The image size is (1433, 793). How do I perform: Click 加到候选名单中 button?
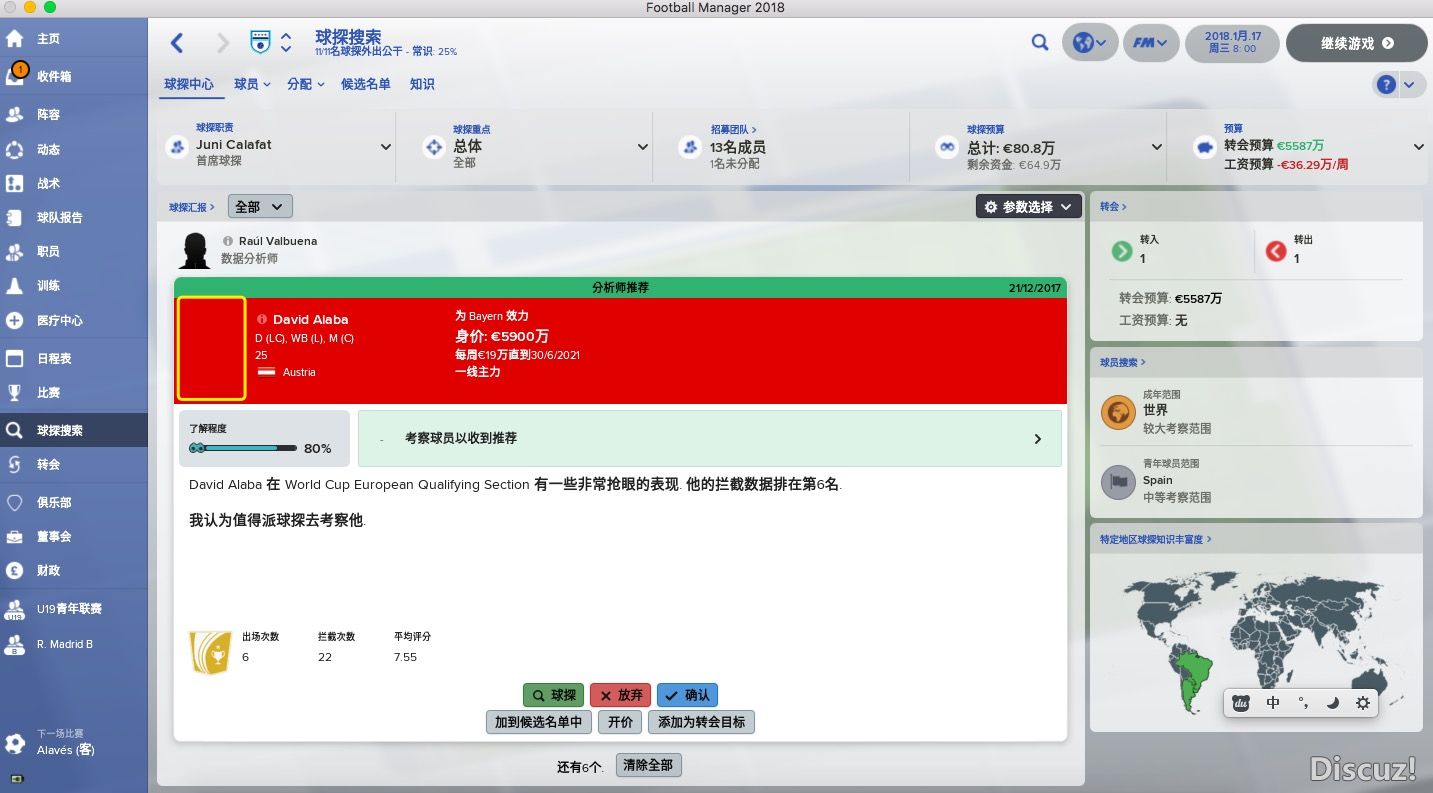pos(538,722)
